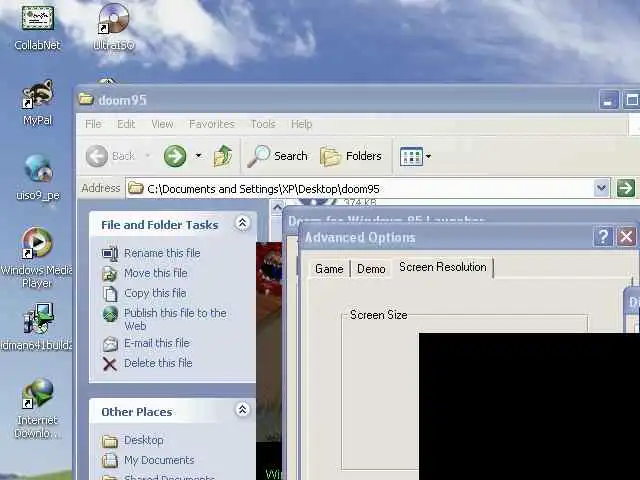This screenshot has width=640, height=480.
Task: Click the green Forward arrow button
Action: (175, 156)
